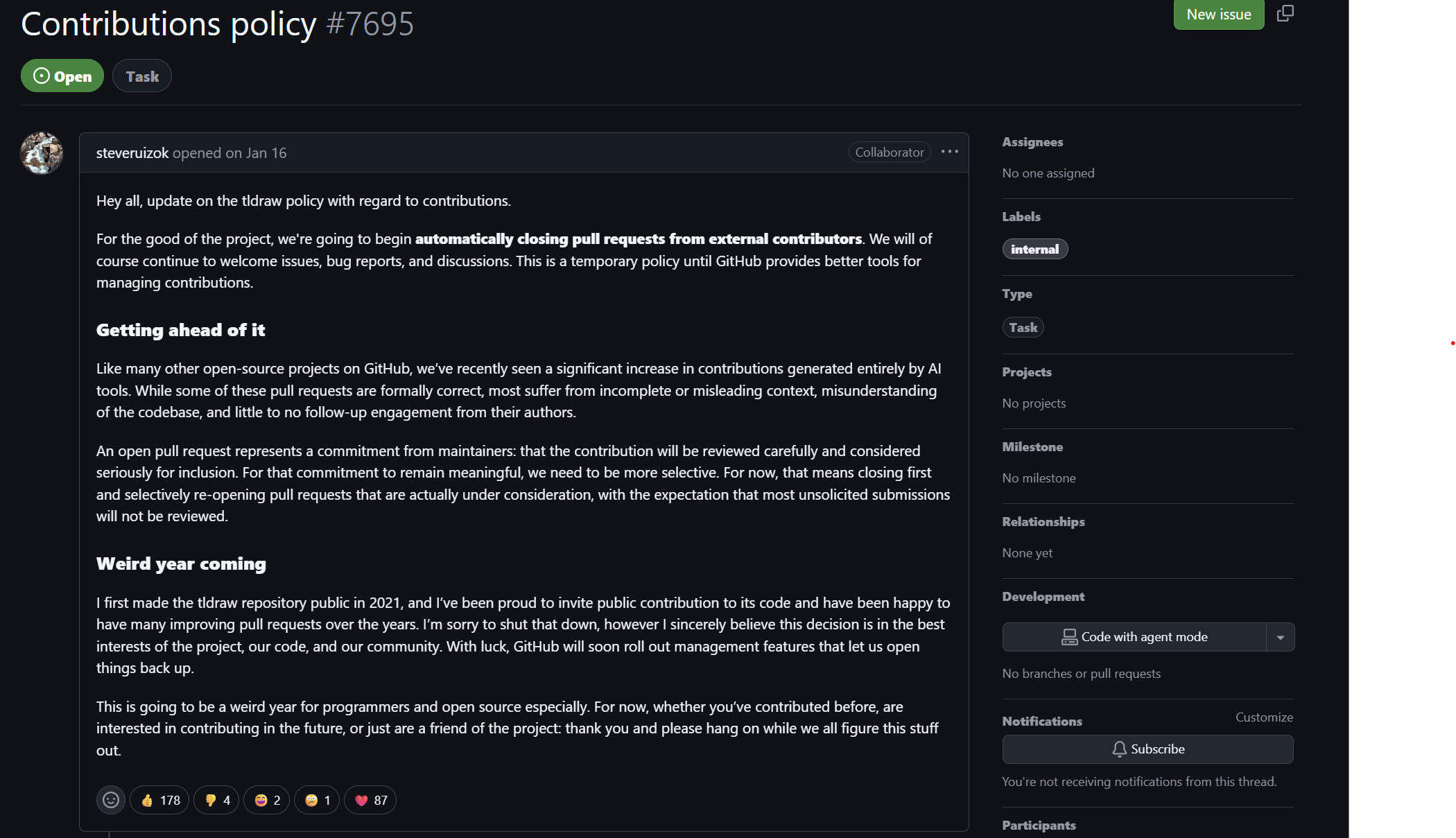Toggle the heart reaction with 87
This screenshot has width=1456, height=838.
coord(370,800)
